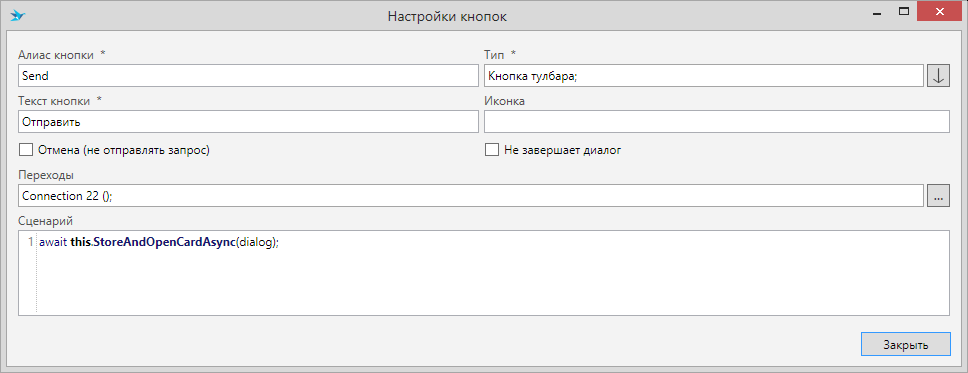
Task: Select the Переходы field showing Connection 22
Action: (471, 196)
